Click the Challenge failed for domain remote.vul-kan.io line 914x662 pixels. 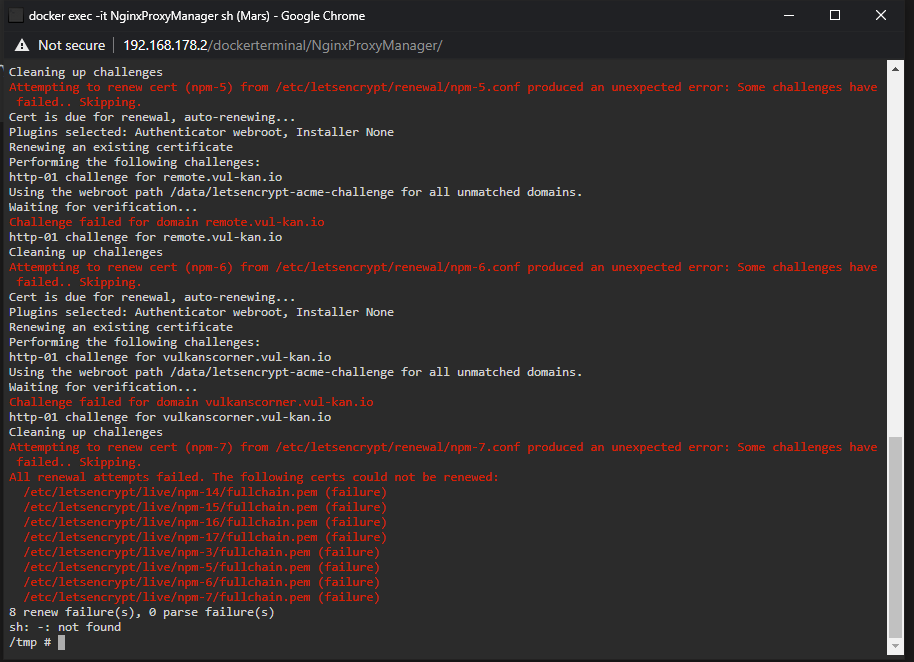point(167,222)
